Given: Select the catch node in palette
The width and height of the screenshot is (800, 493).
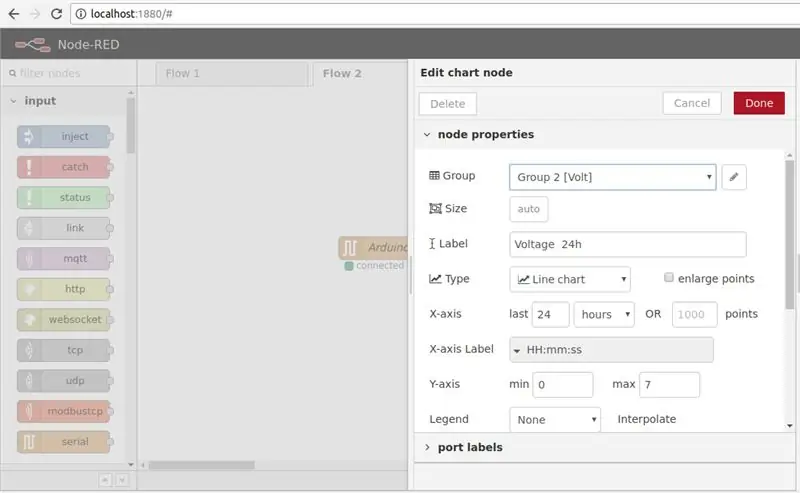Looking at the screenshot, I should point(64,167).
